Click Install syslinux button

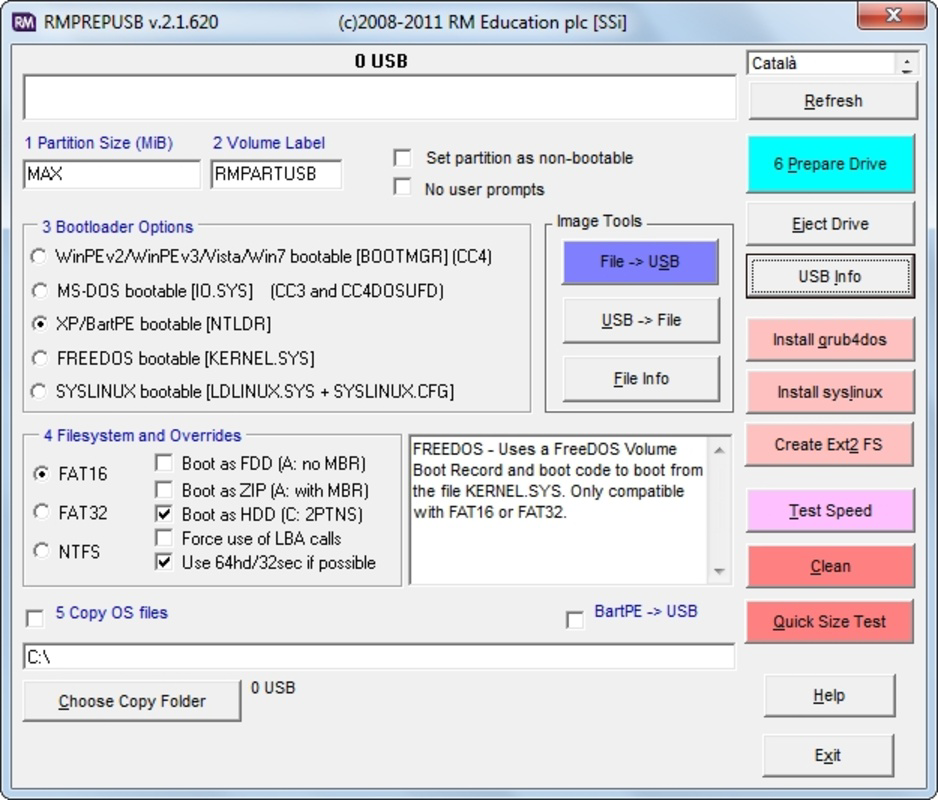830,392
